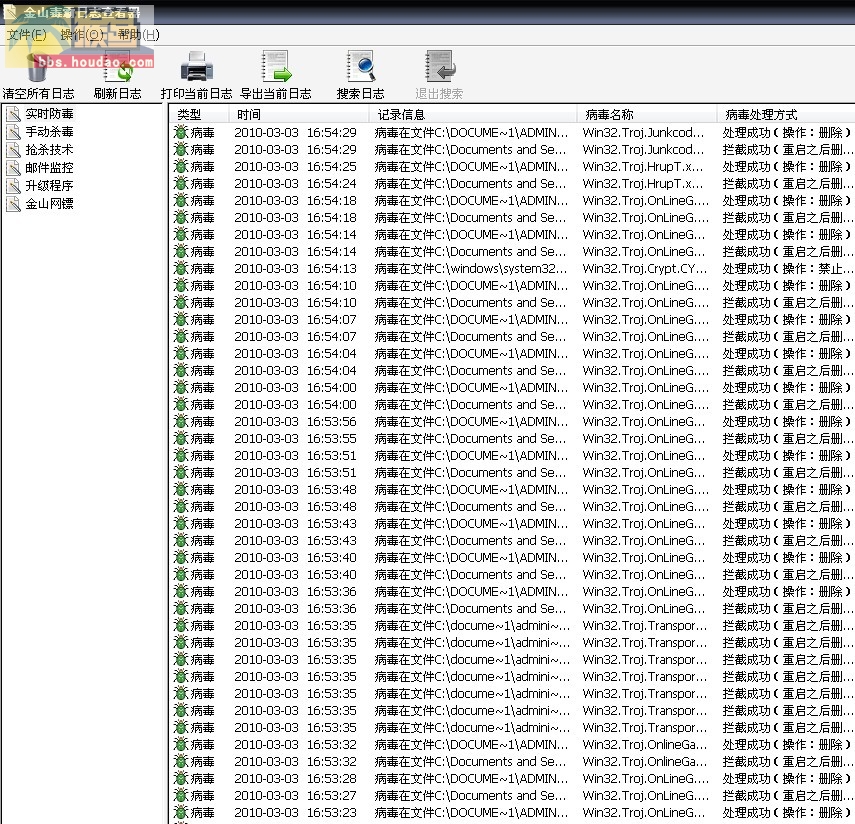
Task: Select the Win32.Troj.Crypt.CY... virus name cell
Action: click(x=645, y=268)
